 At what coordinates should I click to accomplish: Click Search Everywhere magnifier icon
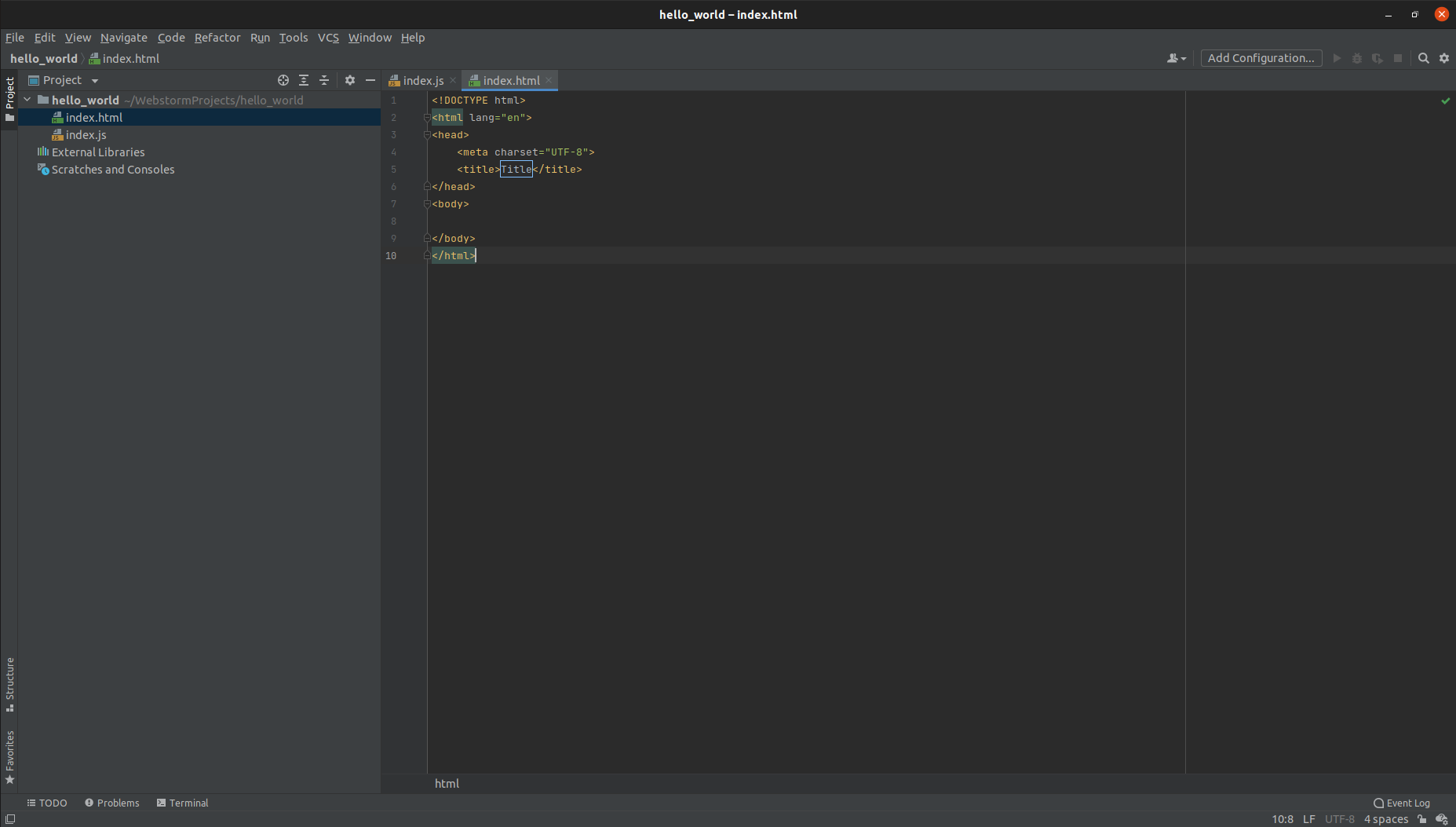(x=1423, y=58)
